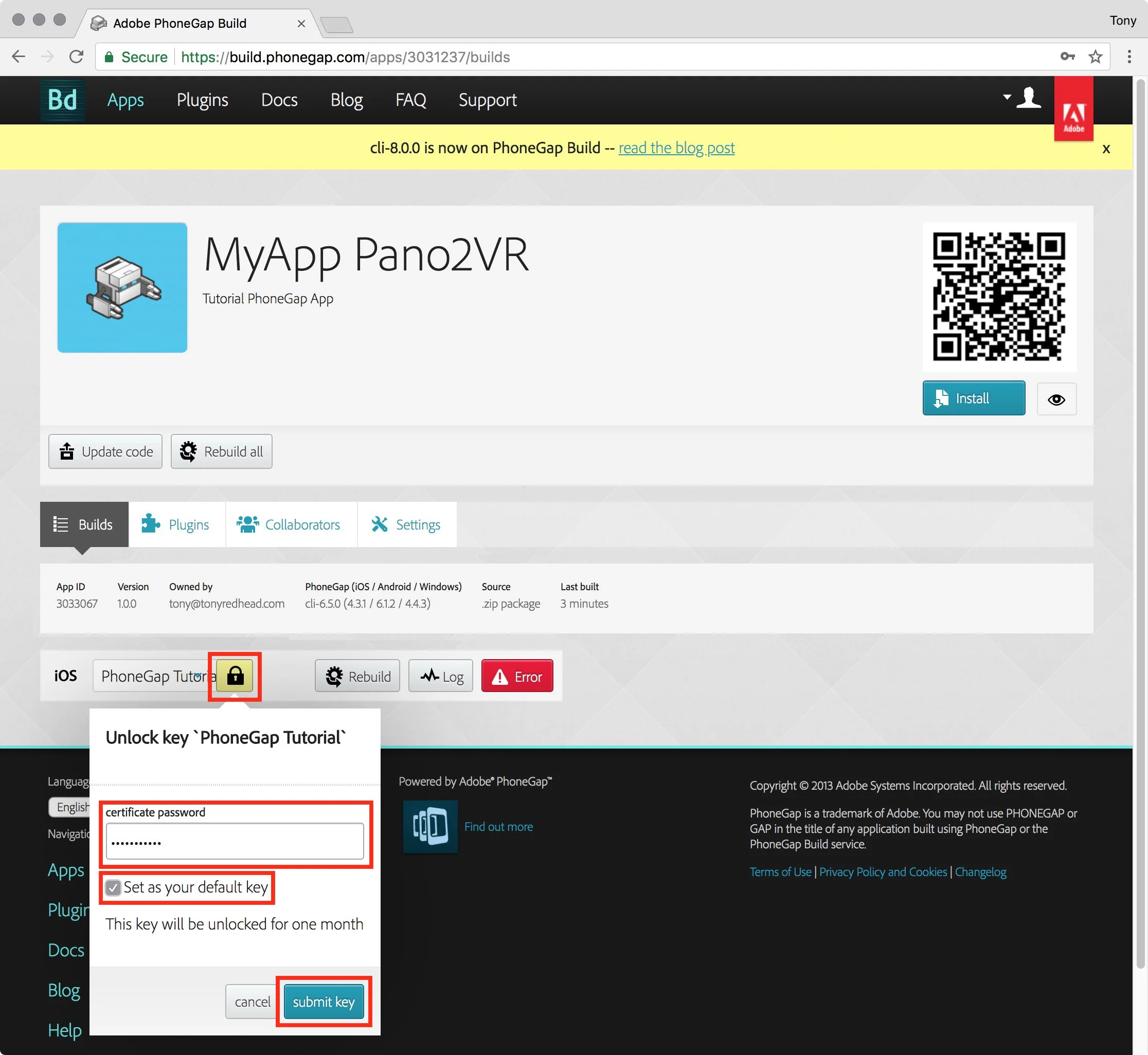Click the QR code image
The image size is (1148, 1055).
point(999,296)
